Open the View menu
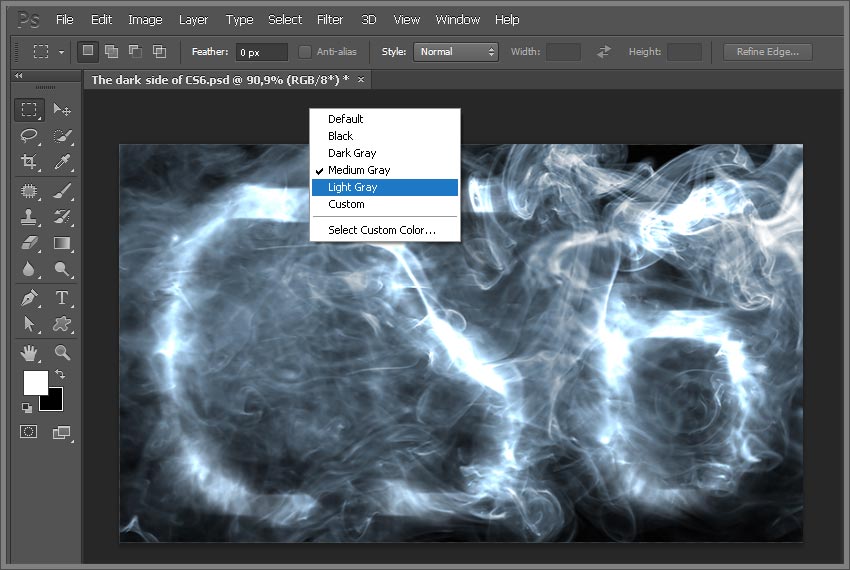The image size is (850, 570). (x=407, y=20)
